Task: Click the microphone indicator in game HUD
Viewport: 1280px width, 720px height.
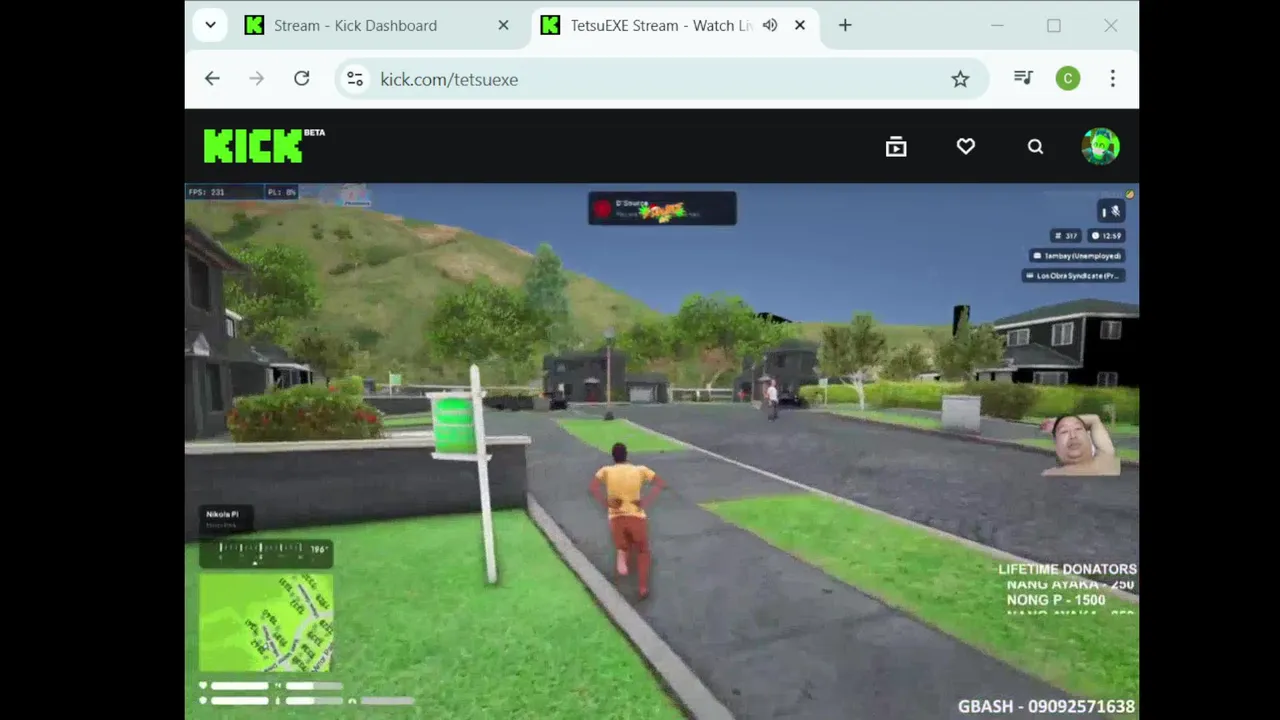Action: (1111, 211)
